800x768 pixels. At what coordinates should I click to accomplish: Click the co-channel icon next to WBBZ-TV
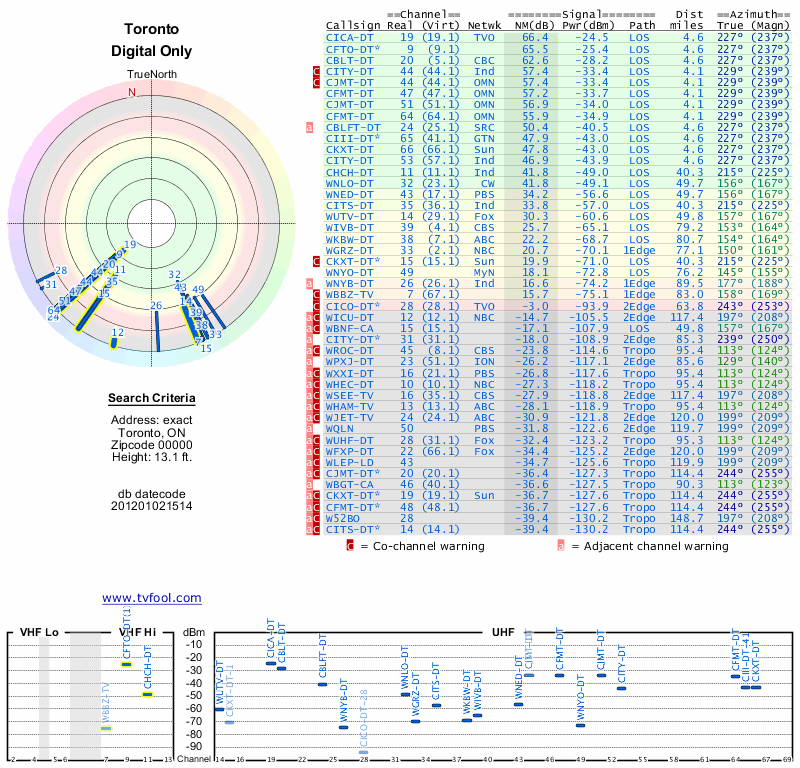(x=316, y=294)
